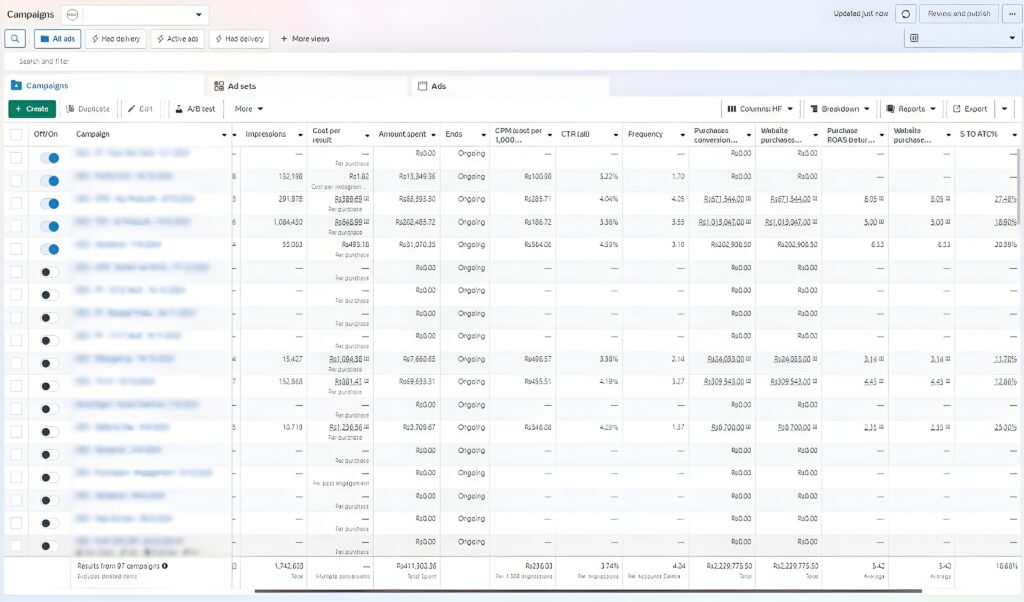Start an A/B test
1024x602 pixels.
click(195, 109)
